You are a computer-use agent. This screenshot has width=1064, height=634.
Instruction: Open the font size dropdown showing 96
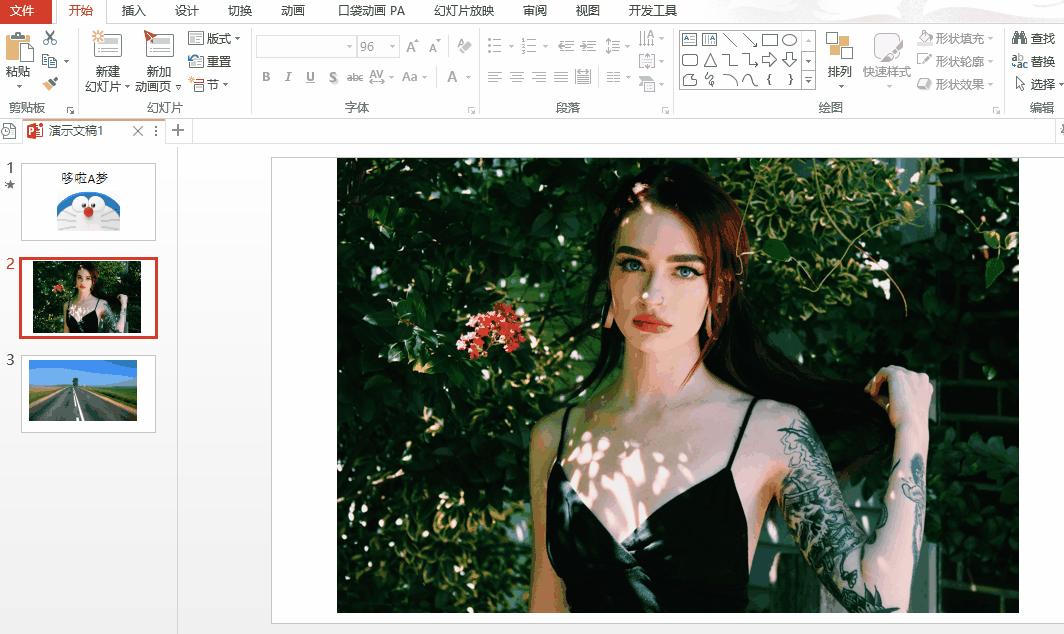pos(393,47)
